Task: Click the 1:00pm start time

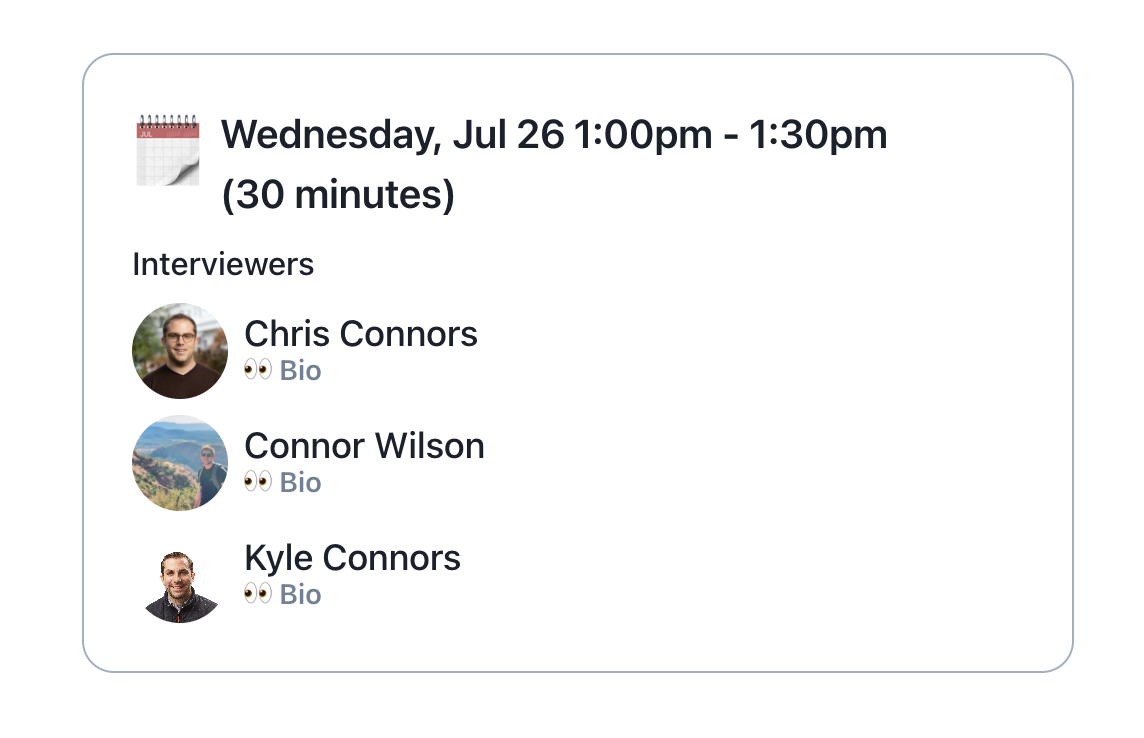Action: 642,135
